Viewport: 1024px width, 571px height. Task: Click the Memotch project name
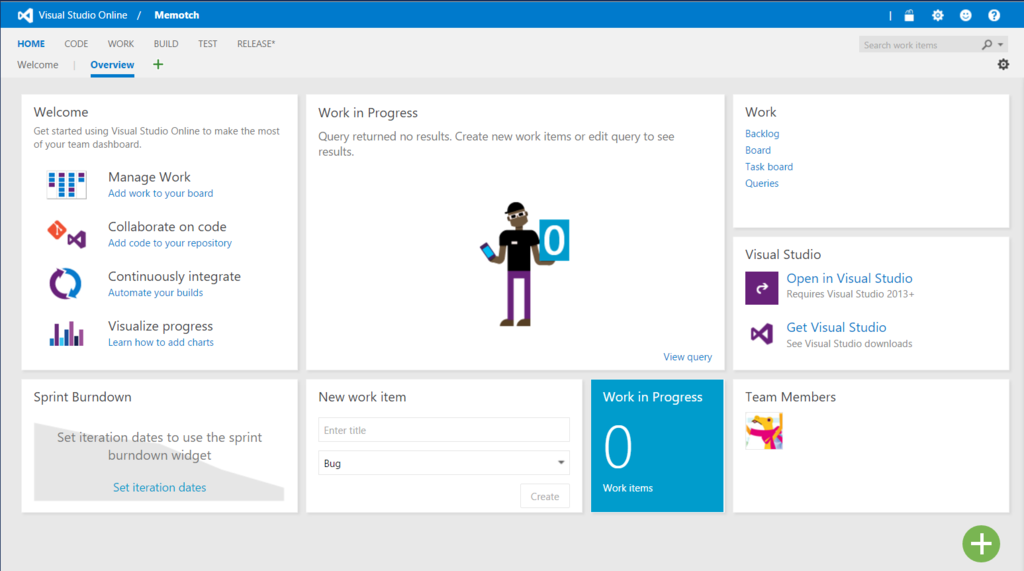click(177, 15)
